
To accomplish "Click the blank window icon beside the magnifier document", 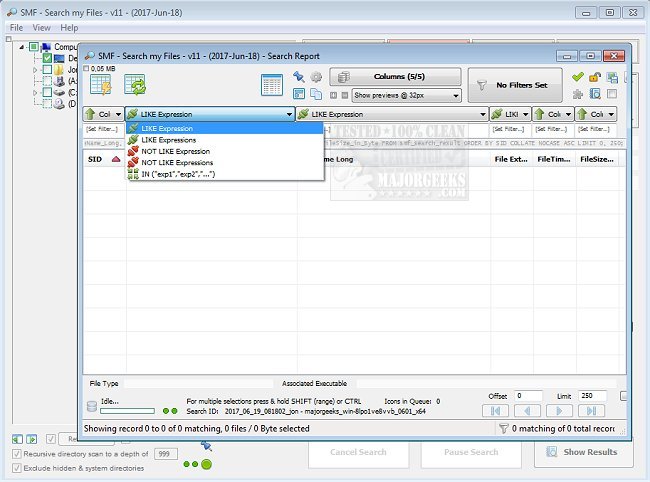I will [x=612, y=94].
